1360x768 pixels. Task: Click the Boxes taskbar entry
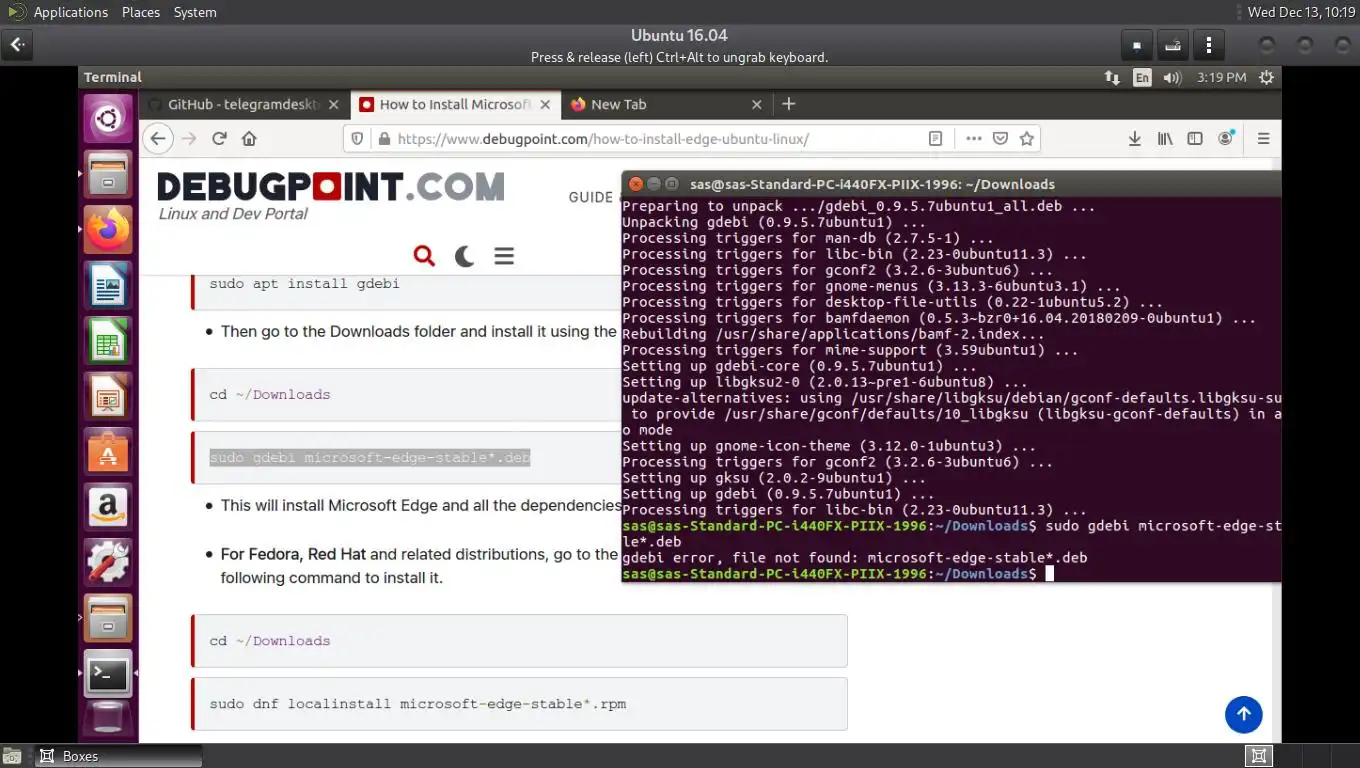(118, 756)
